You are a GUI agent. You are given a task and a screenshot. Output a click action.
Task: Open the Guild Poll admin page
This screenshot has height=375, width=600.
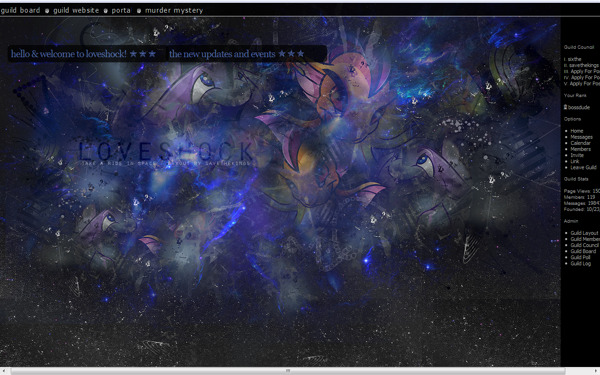tap(580, 258)
